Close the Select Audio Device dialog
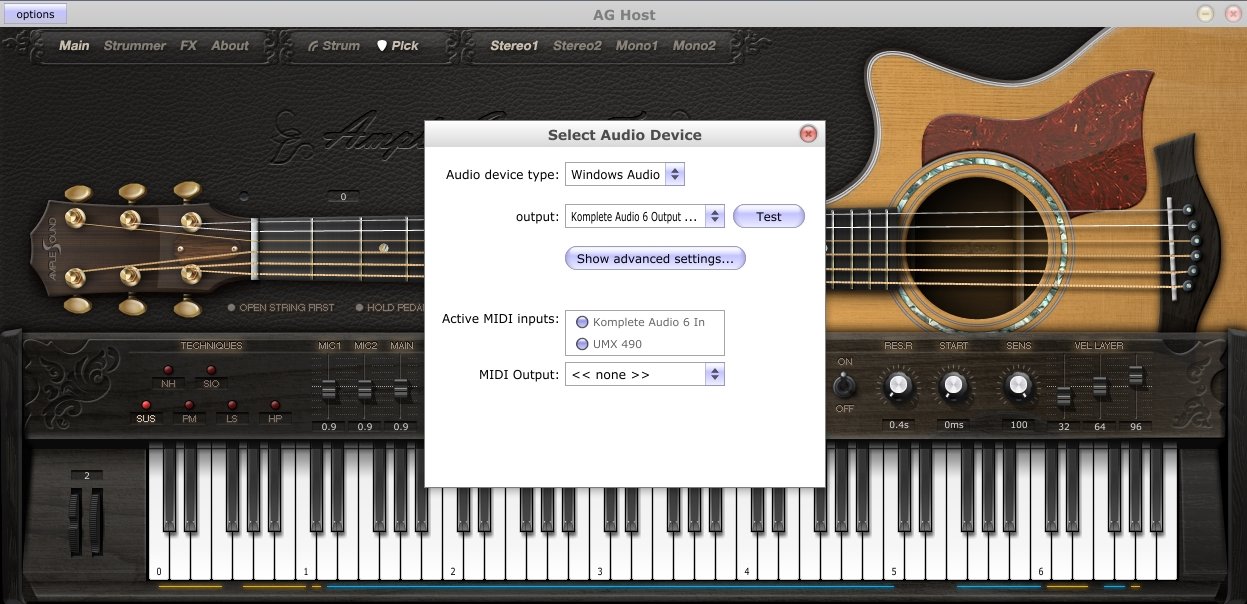The width and height of the screenshot is (1247, 604). point(809,134)
